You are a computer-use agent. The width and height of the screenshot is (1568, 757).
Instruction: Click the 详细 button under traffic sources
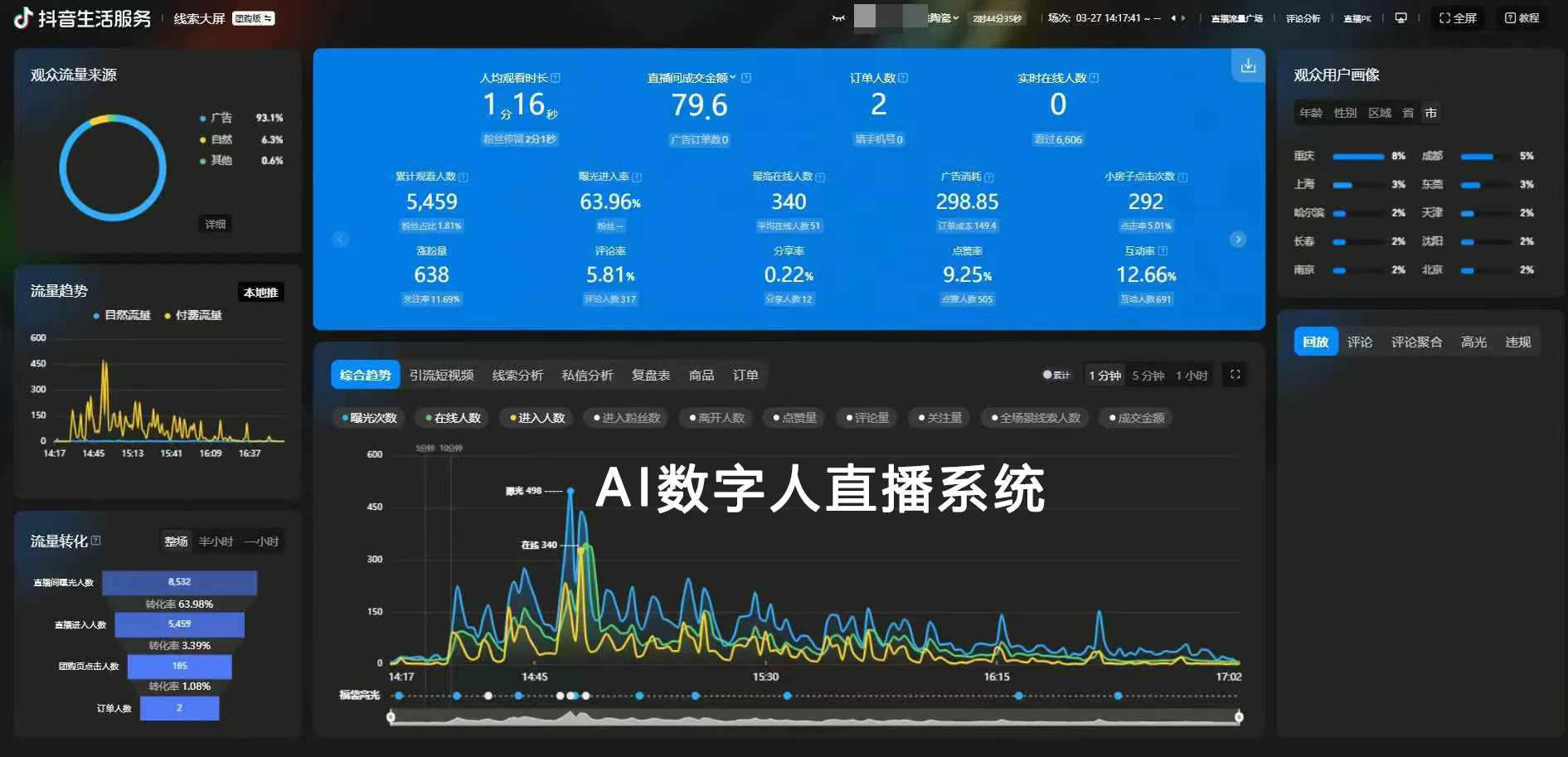coord(216,225)
